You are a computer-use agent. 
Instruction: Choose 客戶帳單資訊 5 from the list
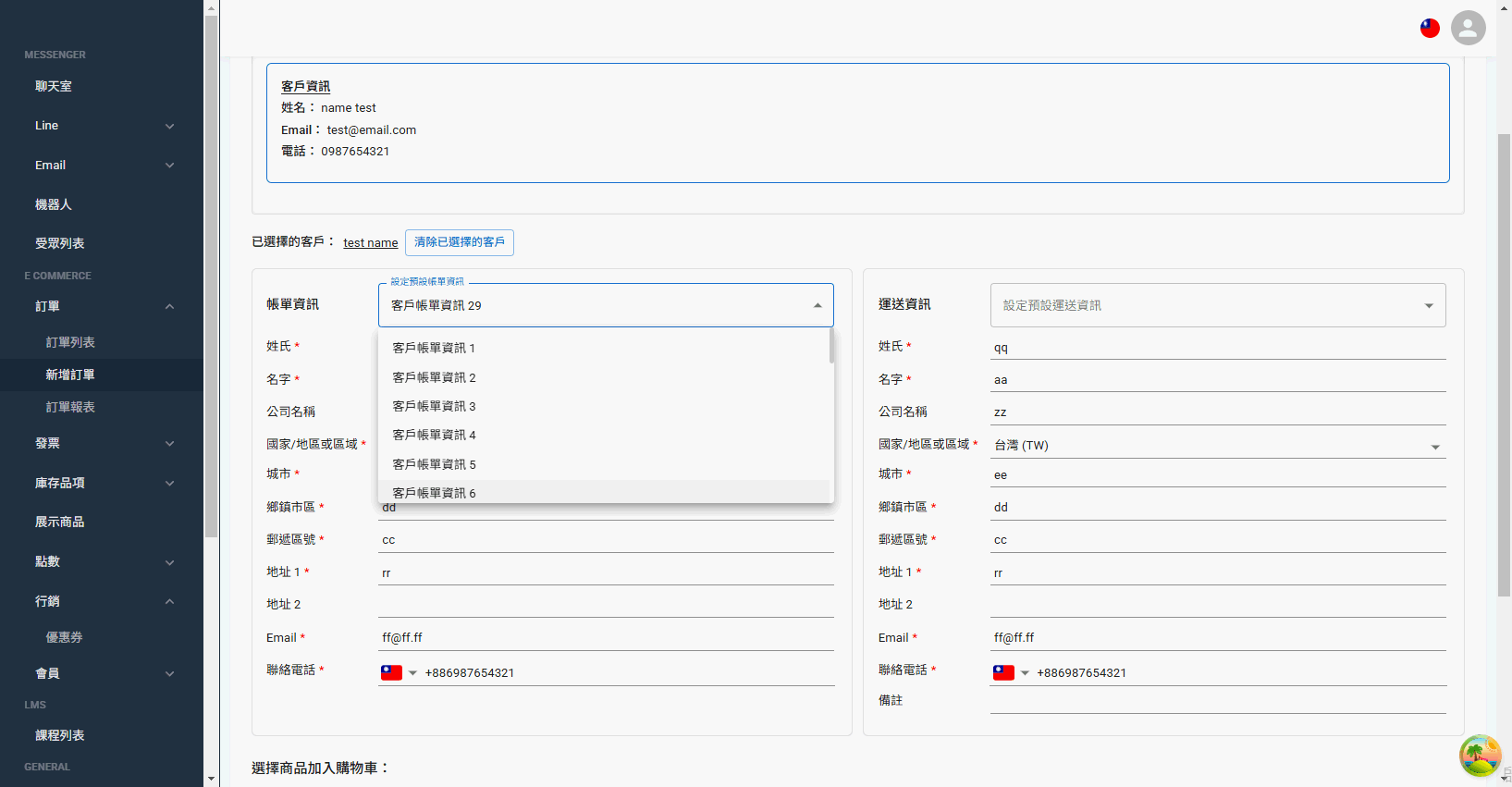(x=604, y=464)
